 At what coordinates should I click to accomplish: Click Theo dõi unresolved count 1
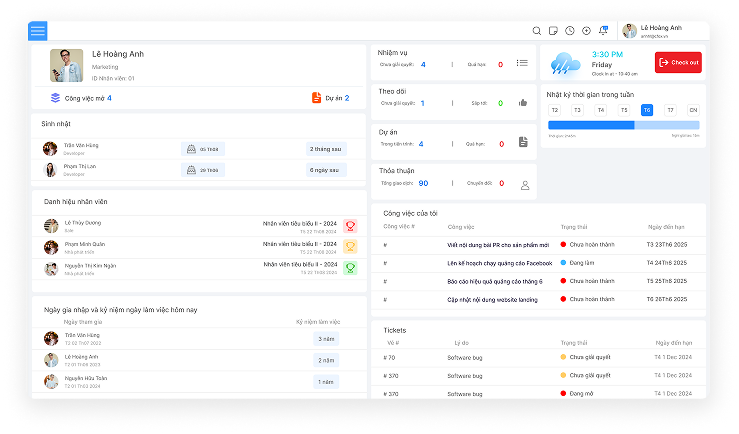[x=422, y=103]
